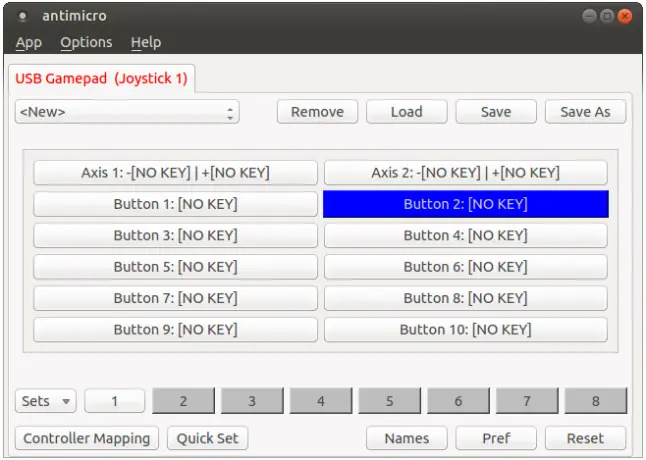Open the App menu
The image size is (646, 460).
[x=28, y=42]
